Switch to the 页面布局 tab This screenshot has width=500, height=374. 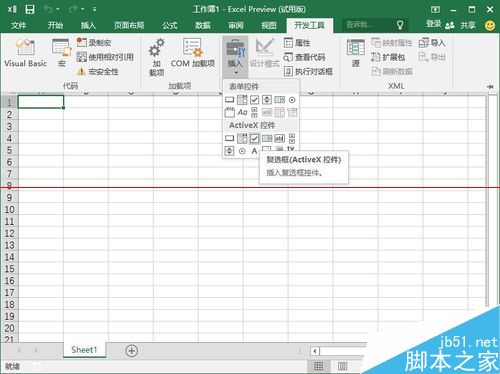tap(129, 25)
